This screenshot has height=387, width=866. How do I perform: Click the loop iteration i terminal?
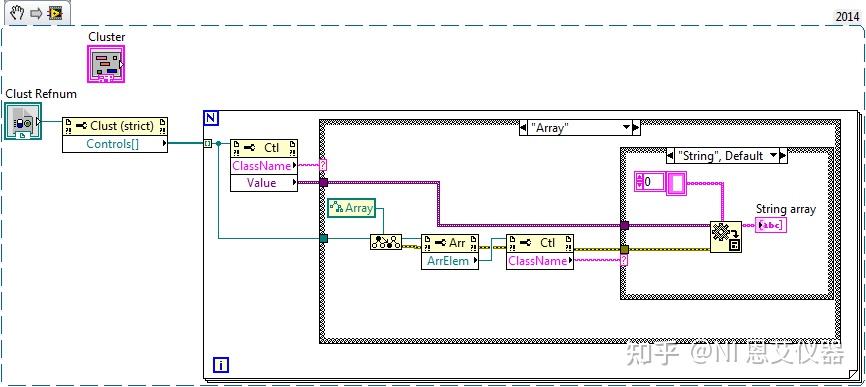click(220, 365)
